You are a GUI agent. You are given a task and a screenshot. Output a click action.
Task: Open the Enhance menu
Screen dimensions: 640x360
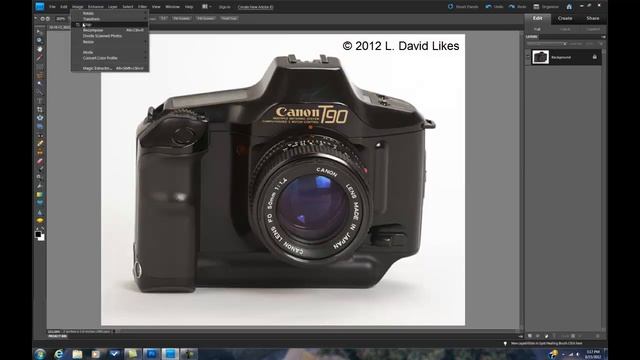pyautogui.click(x=96, y=7)
